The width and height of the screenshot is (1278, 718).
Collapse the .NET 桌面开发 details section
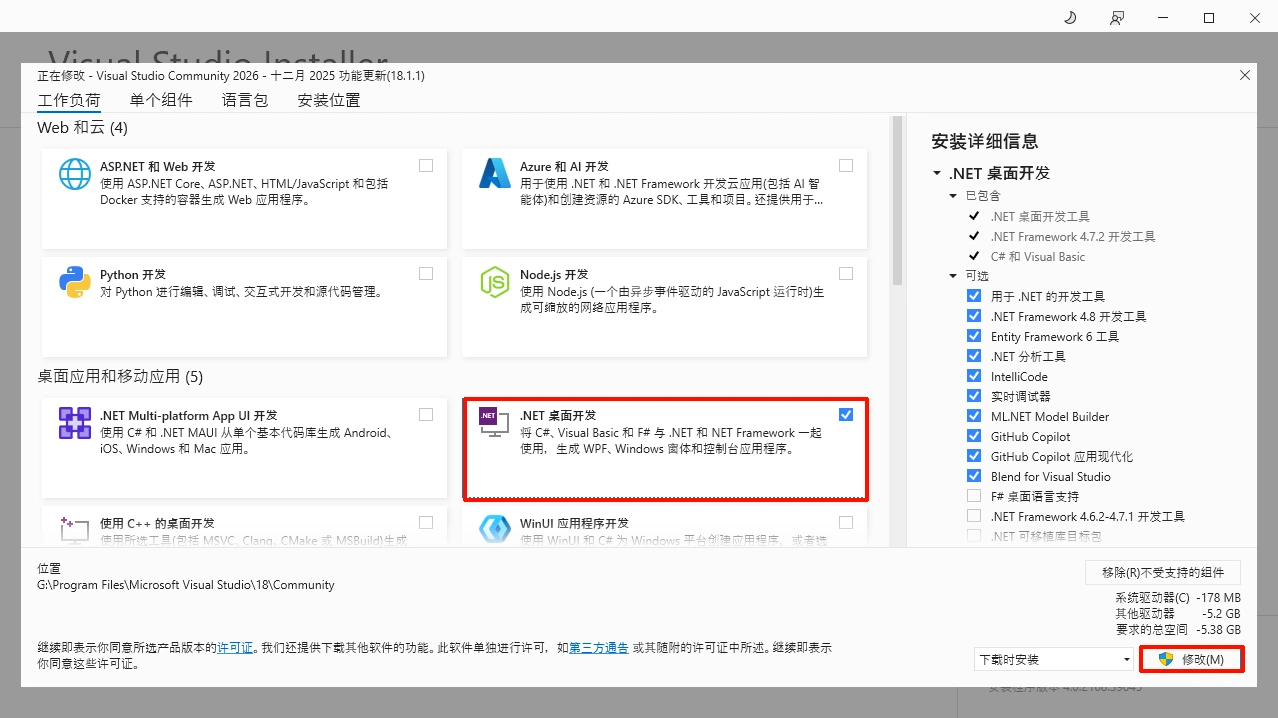pyautogui.click(x=938, y=174)
